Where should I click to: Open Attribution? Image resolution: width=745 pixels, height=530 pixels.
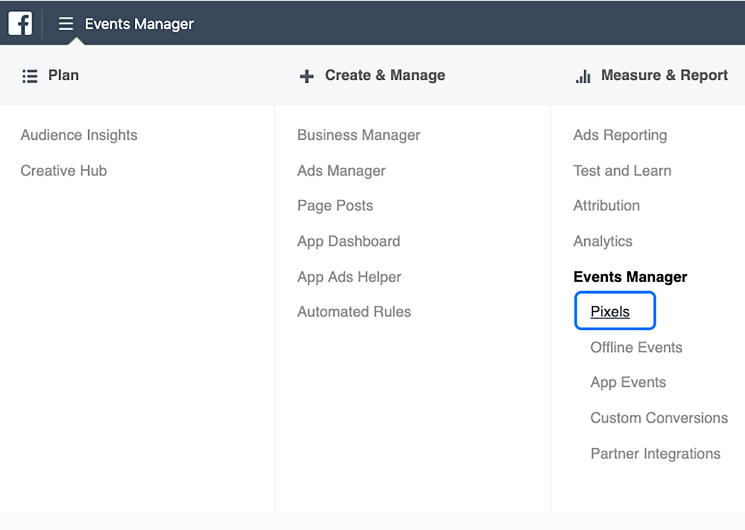click(x=606, y=205)
